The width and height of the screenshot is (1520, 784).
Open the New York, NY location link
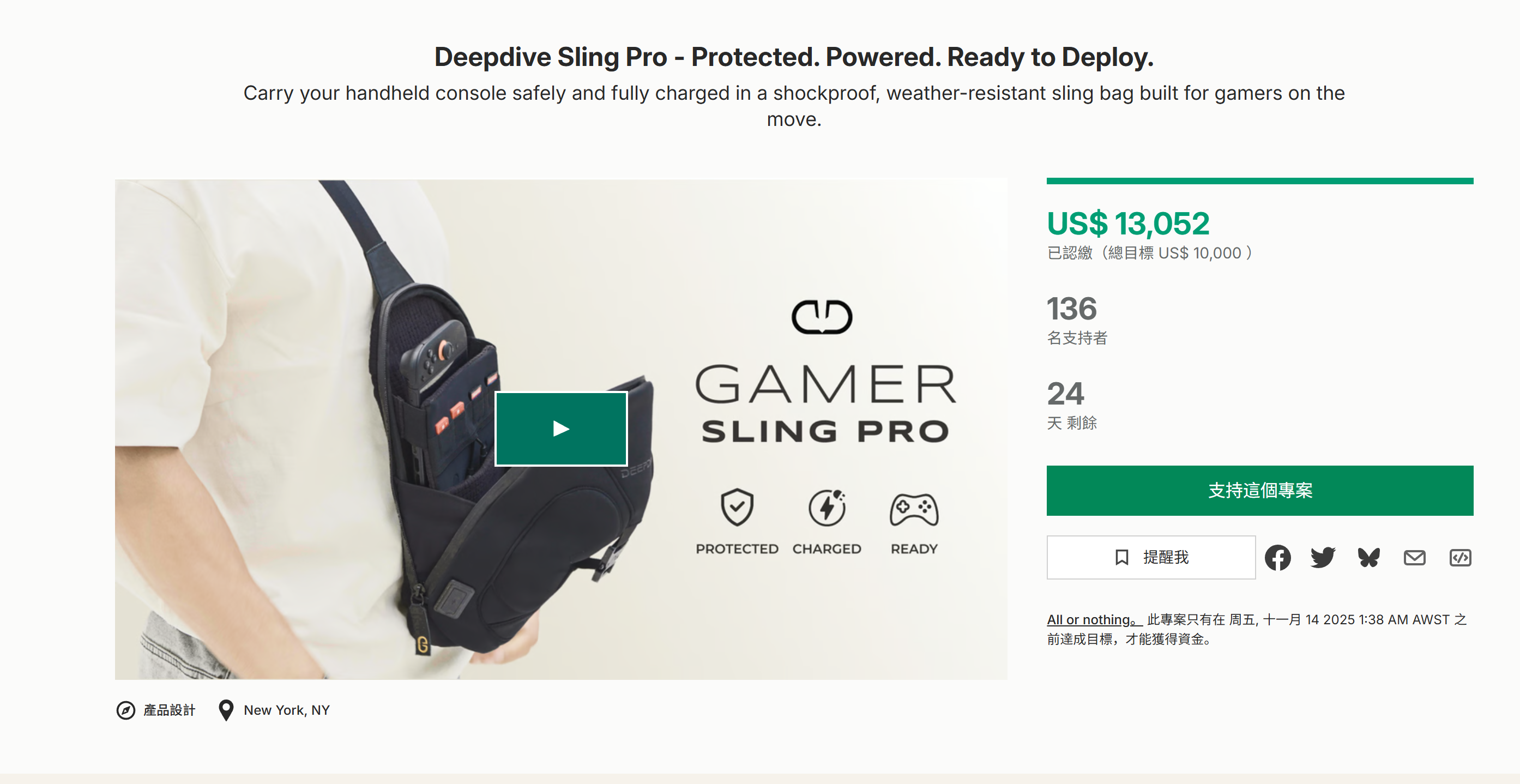point(287,710)
